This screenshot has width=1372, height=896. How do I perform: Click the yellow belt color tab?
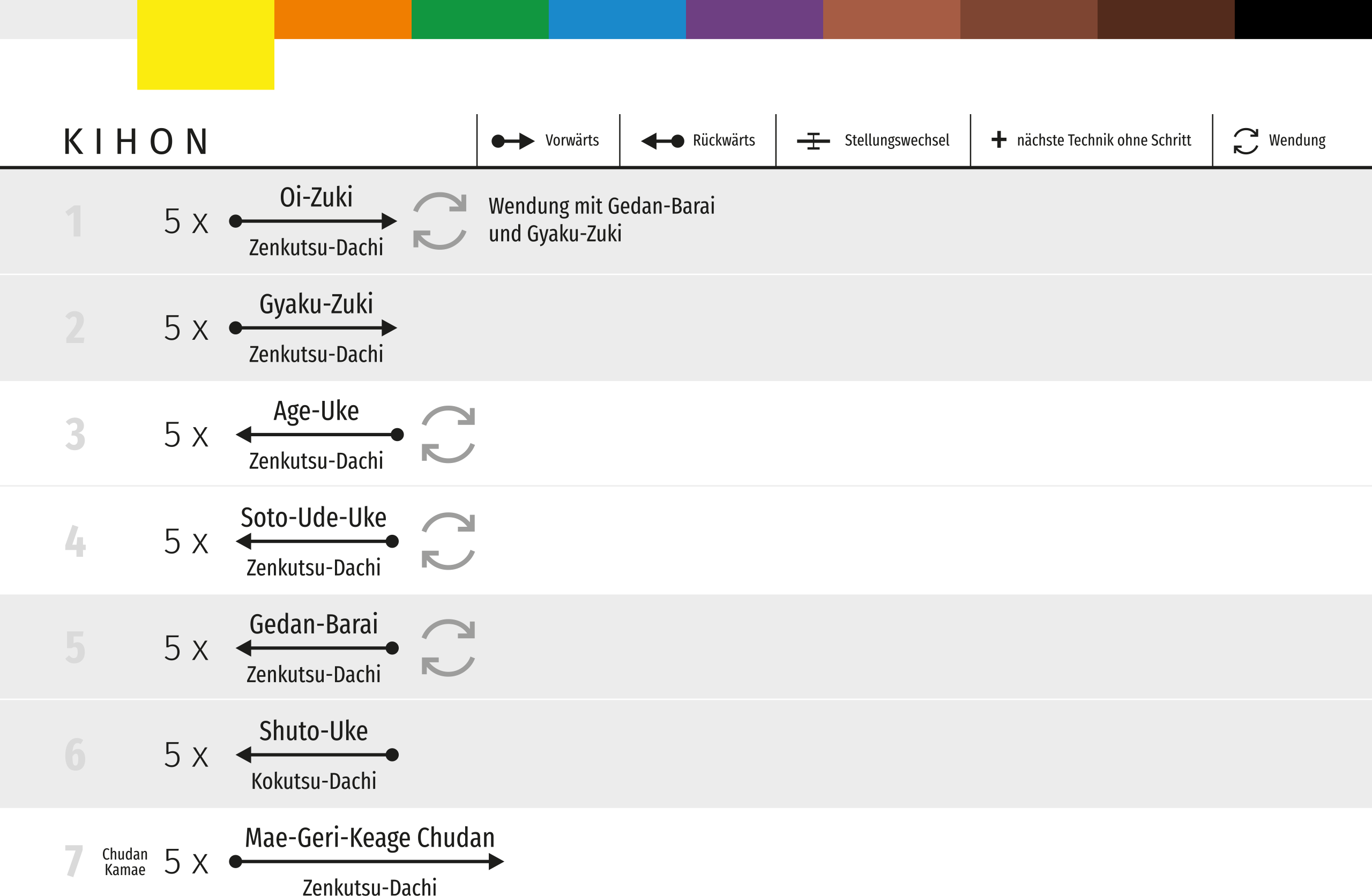(205, 44)
